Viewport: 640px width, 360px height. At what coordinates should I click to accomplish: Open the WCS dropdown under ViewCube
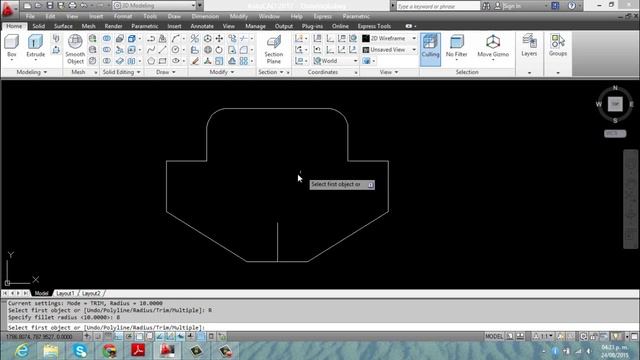pos(615,133)
